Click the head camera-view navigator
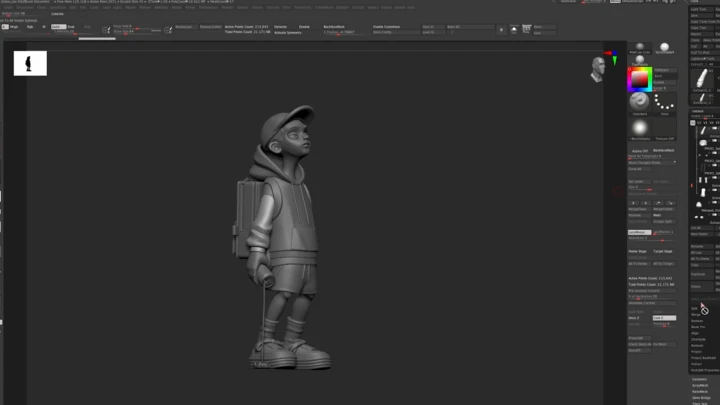Image resolution: width=720 pixels, height=405 pixels. click(x=598, y=70)
